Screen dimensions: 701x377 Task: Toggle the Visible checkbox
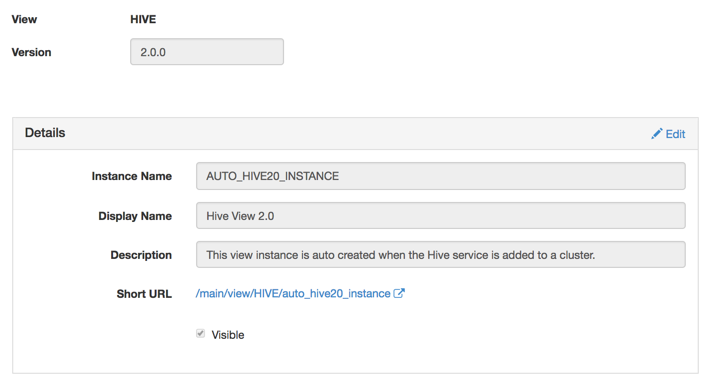click(x=200, y=334)
